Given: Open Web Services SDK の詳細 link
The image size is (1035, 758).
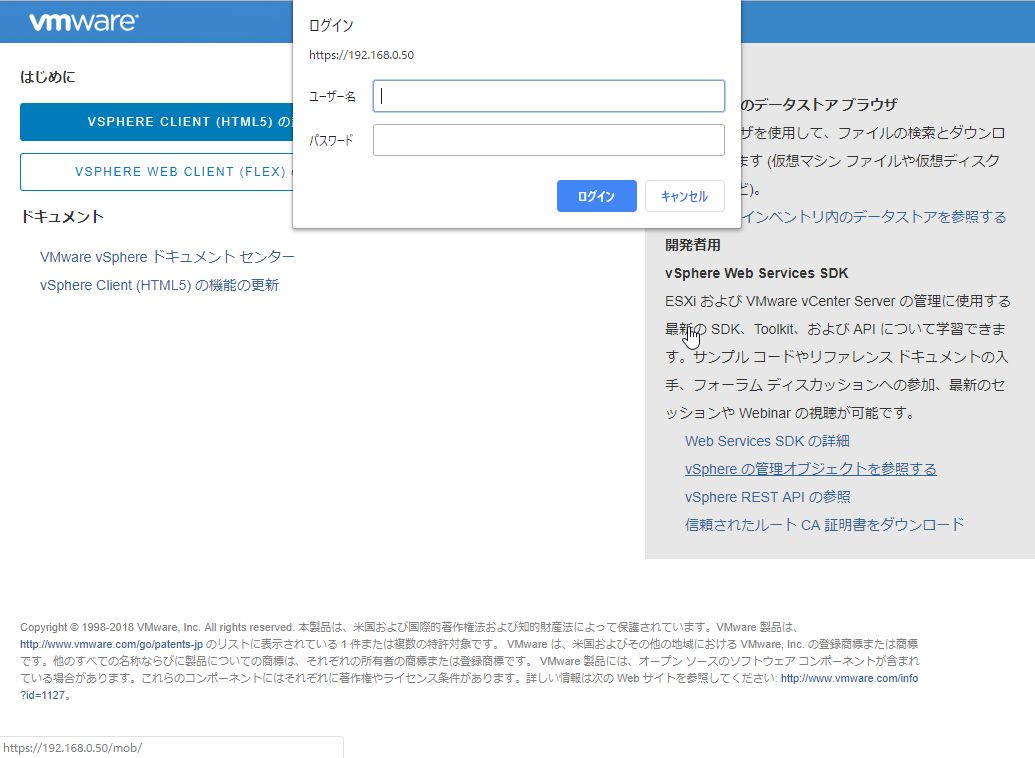Looking at the screenshot, I should pyautogui.click(x=767, y=441).
